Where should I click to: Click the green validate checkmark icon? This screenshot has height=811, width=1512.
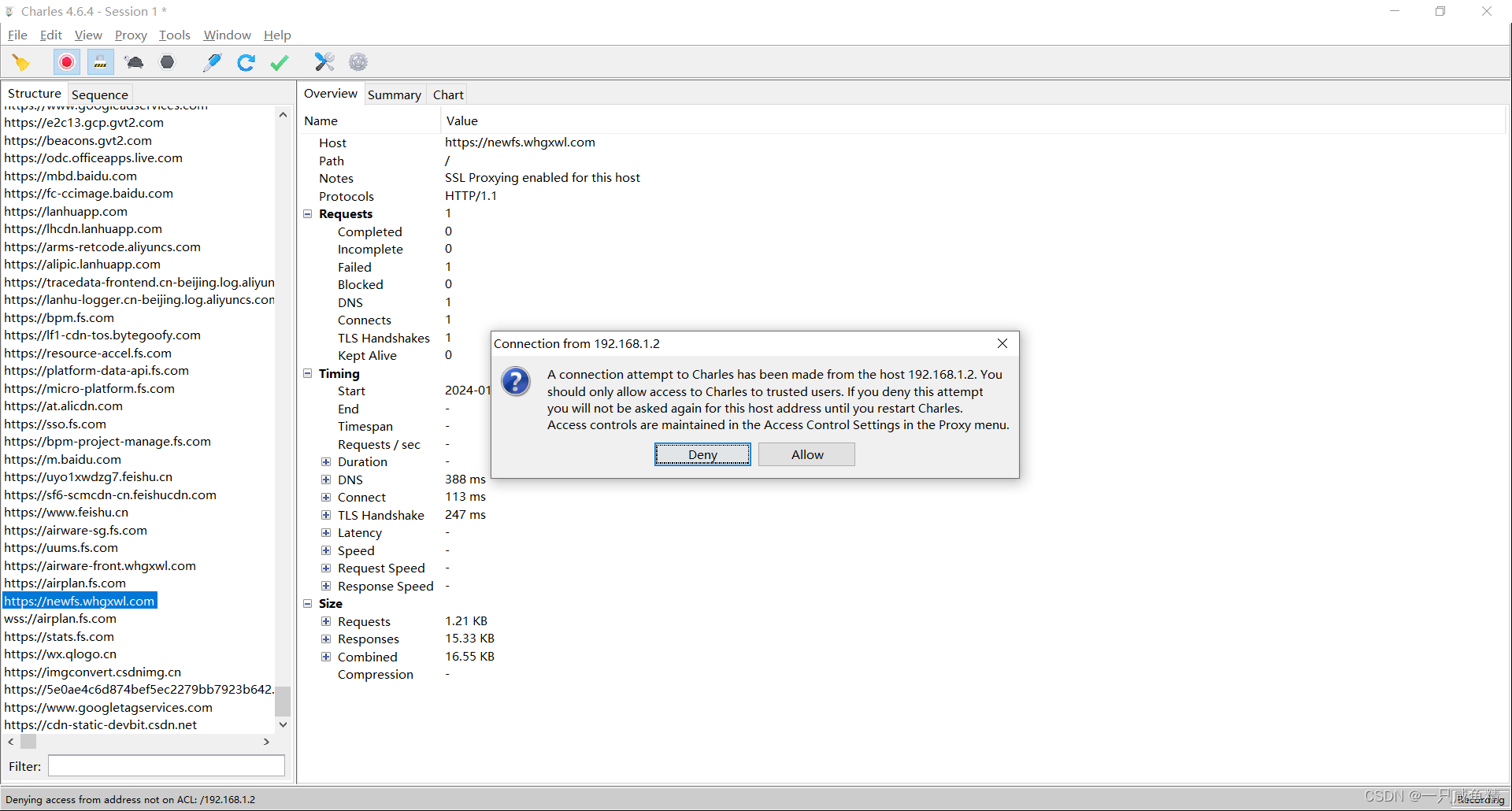point(280,62)
